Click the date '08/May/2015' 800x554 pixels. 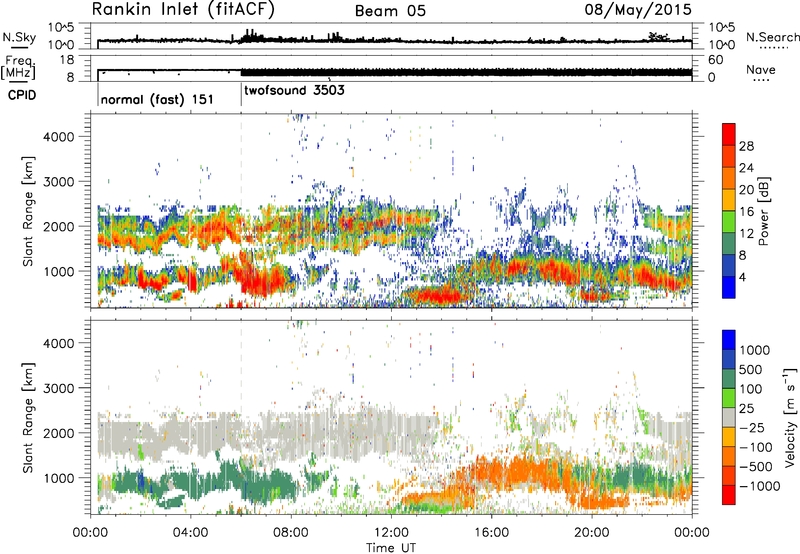point(638,10)
